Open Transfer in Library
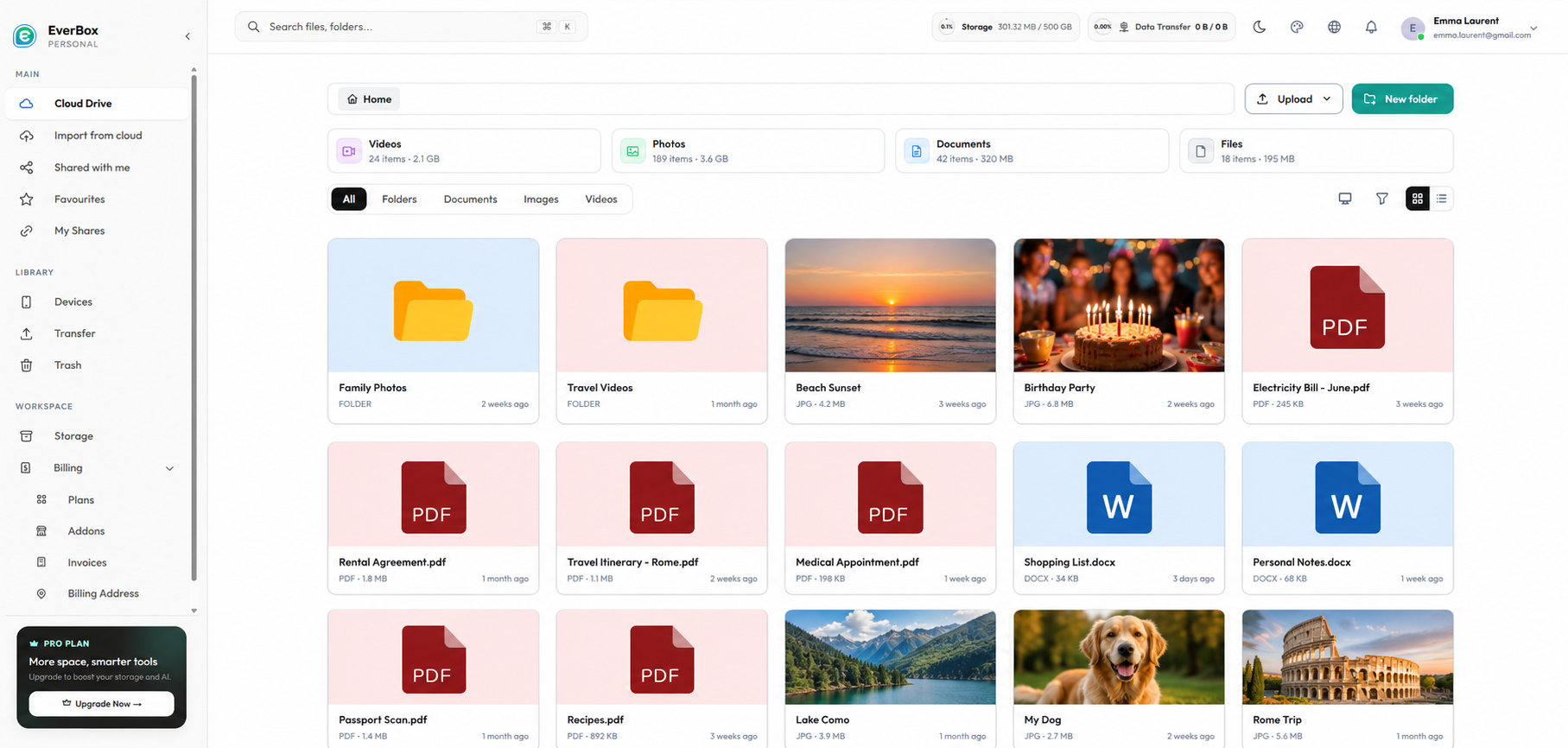Viewport: 1568px width, 748px height. tap(96, 333)
